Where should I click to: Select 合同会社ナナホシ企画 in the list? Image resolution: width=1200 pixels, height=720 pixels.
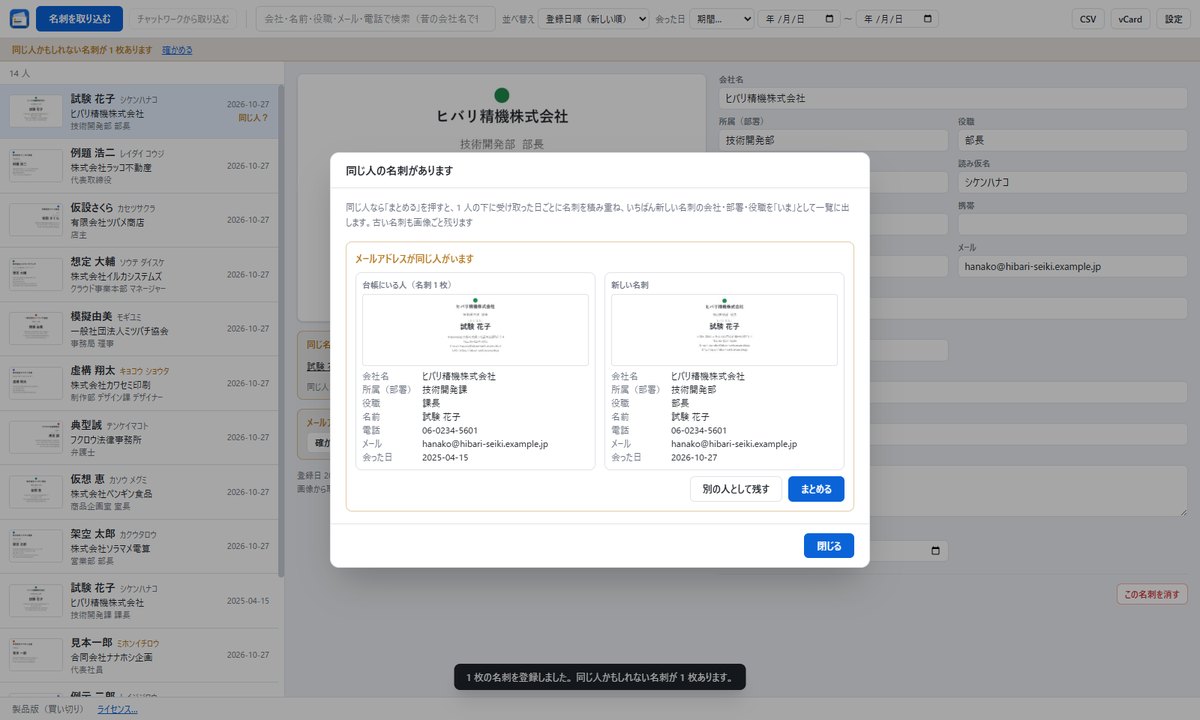point(110,657)
